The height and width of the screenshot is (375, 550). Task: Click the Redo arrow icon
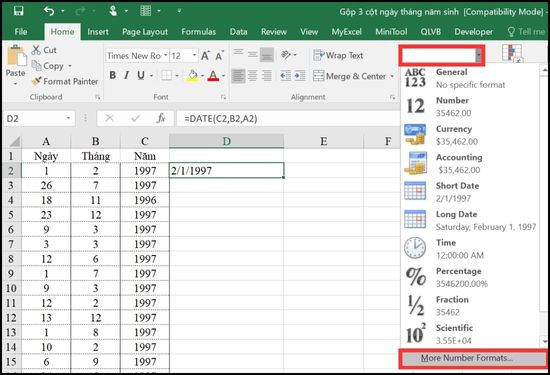80,12
